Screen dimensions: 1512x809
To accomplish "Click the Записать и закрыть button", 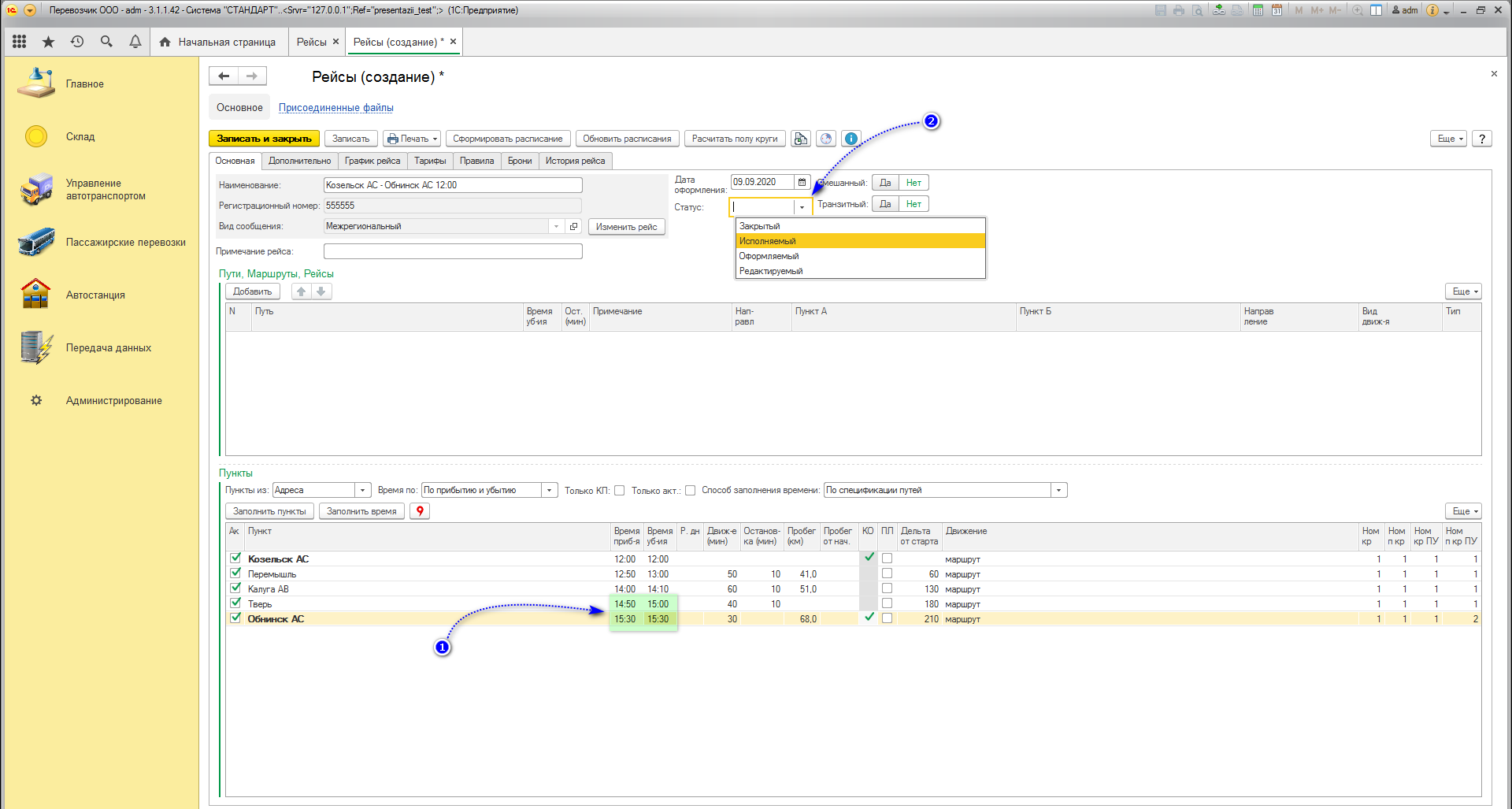I will point(264,139).
